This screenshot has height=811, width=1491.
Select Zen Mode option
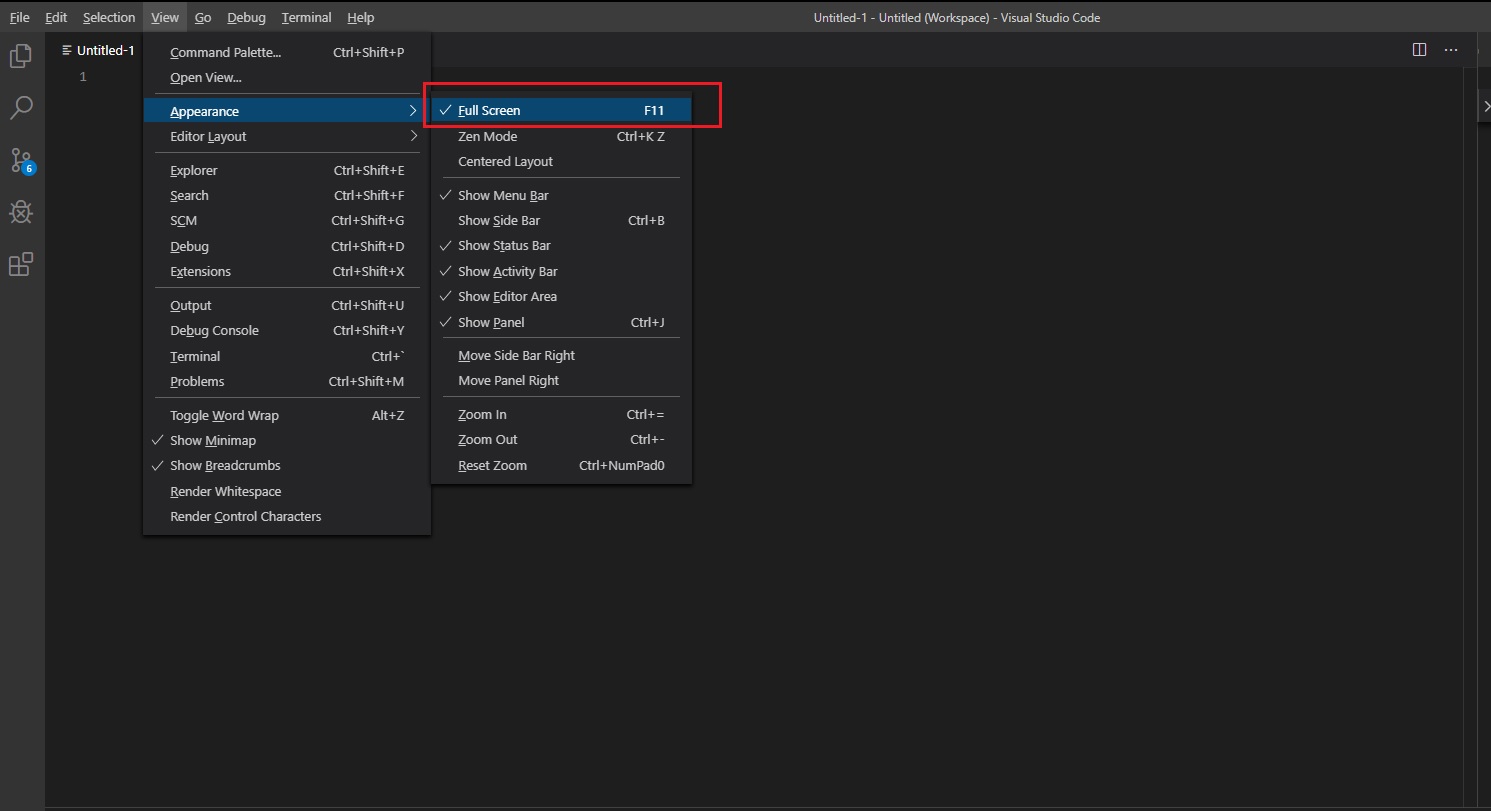click(561, 137)
